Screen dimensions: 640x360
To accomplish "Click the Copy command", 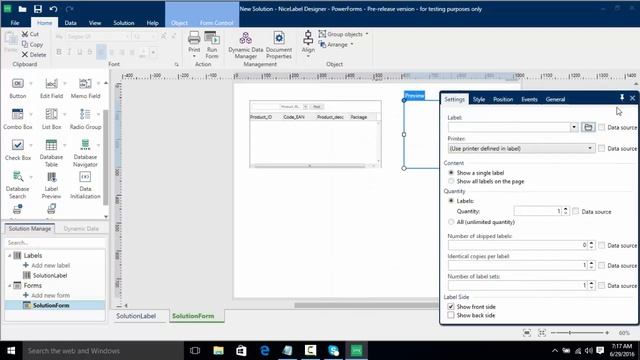I will pos(32,44).
